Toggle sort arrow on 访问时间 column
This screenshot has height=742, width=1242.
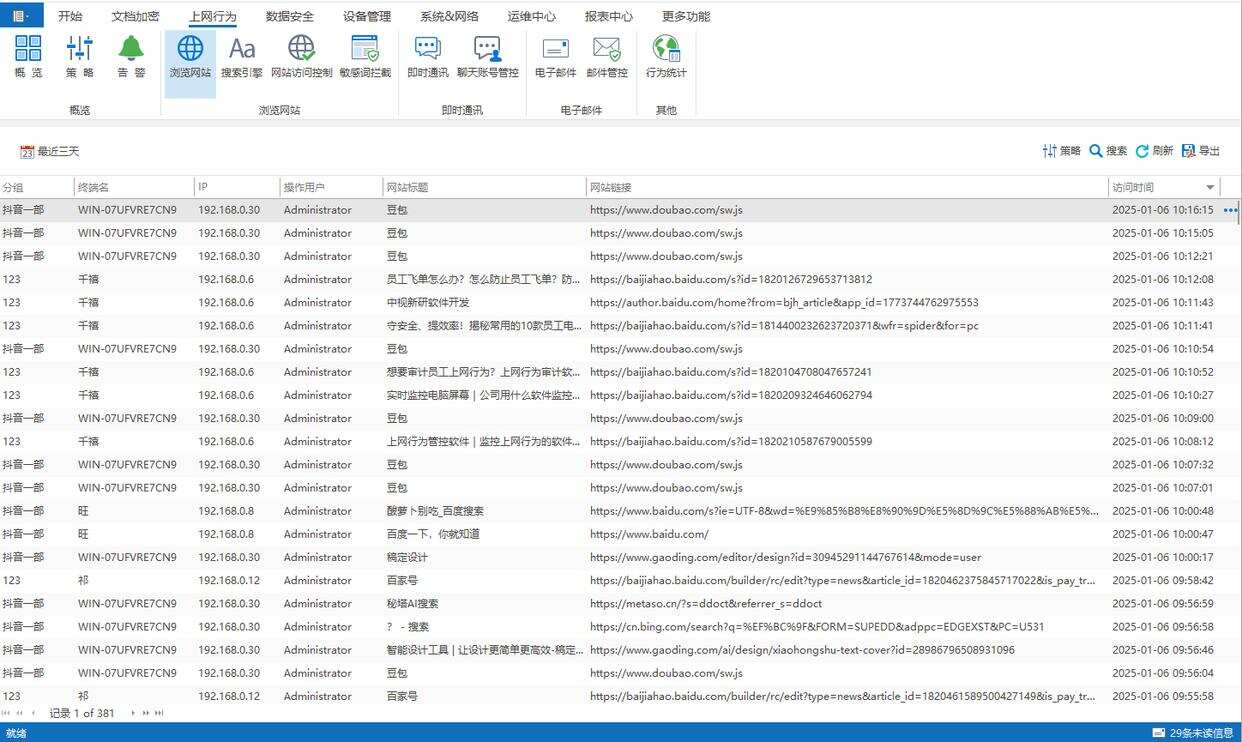point(1210,188)
